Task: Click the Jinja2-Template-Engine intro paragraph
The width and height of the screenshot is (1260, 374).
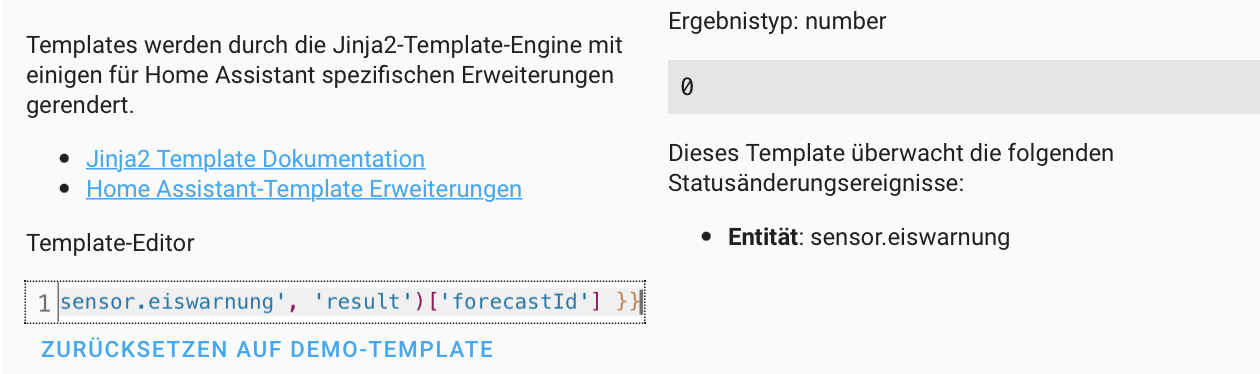Action: click(x=325, y=75)
